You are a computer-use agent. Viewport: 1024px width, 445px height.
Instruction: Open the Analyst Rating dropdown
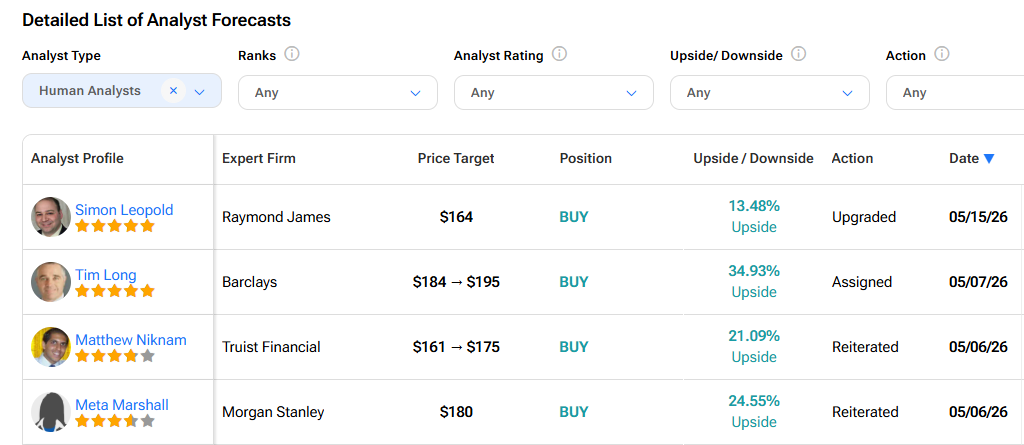coord(554,93)
